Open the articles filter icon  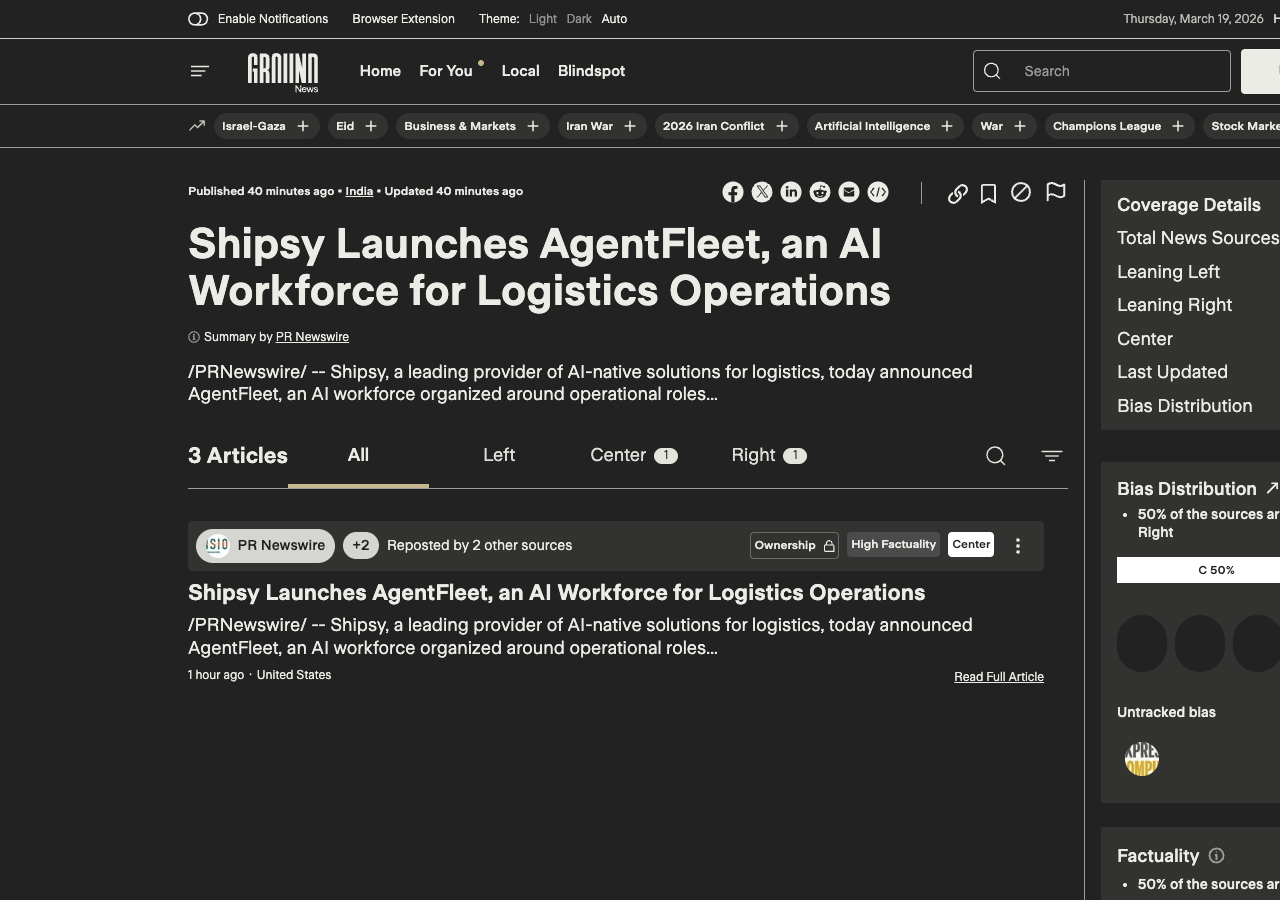tap(1052, 456)
